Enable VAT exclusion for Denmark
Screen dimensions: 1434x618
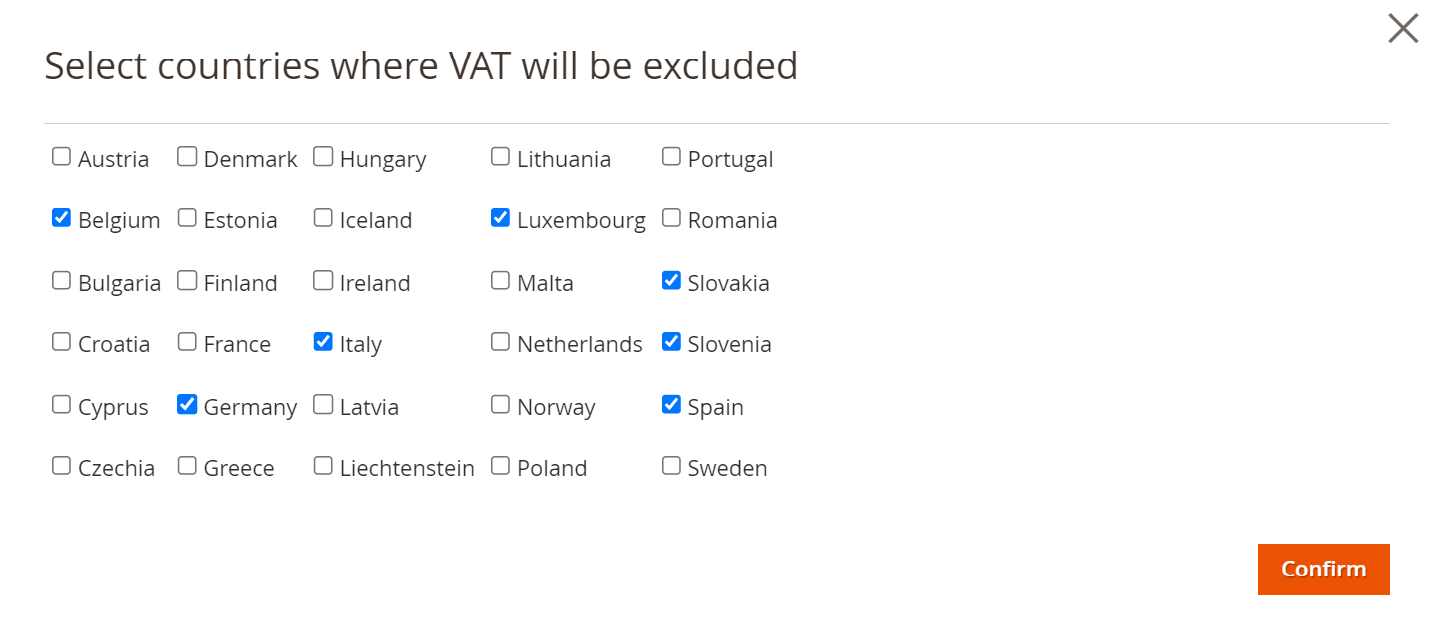(187, 157)
